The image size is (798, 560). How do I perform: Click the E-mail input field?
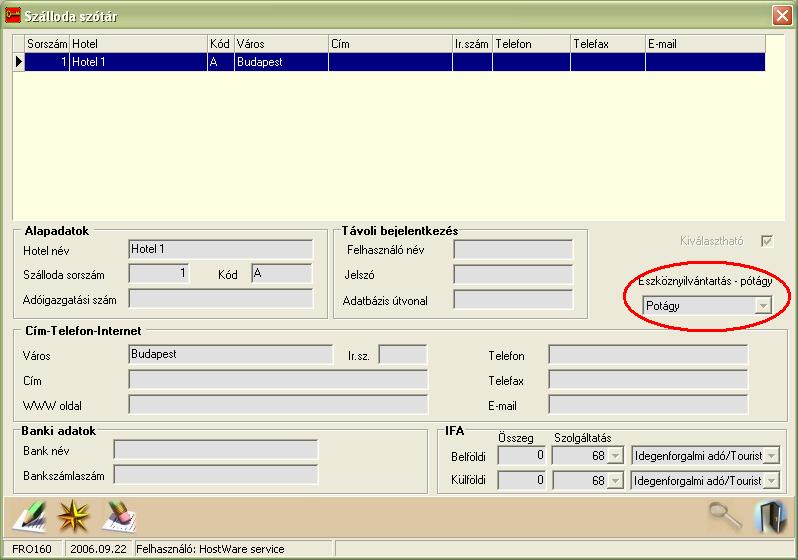pyautogui.click(x=648, y=405)
